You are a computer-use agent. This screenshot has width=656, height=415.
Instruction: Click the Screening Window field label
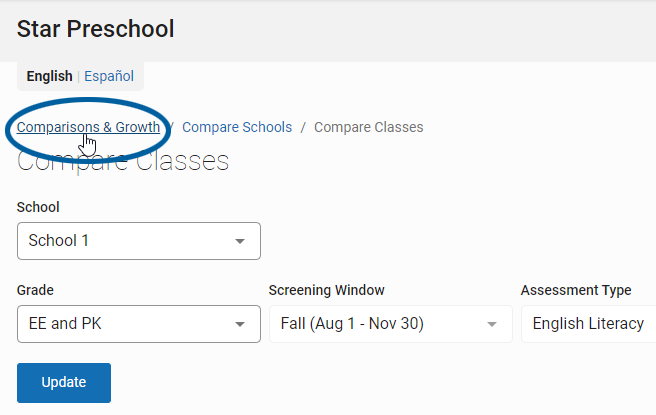coord(326,290)
